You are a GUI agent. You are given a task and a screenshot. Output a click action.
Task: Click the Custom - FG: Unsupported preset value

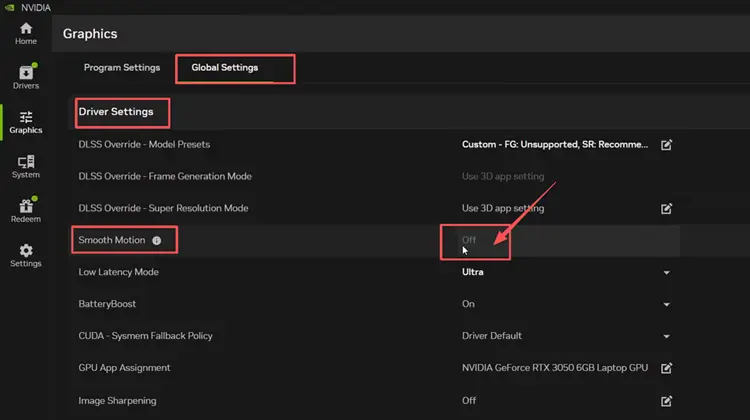pos(555,144)
